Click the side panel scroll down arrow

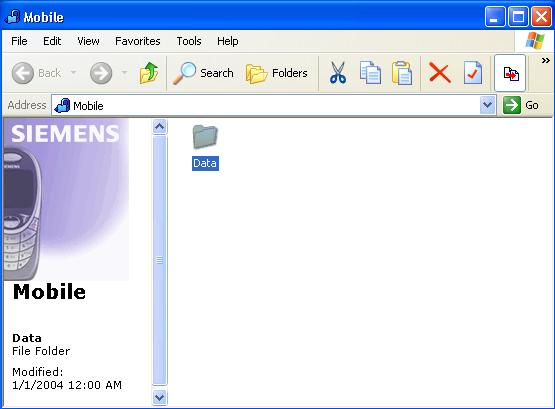click(160, 397)
